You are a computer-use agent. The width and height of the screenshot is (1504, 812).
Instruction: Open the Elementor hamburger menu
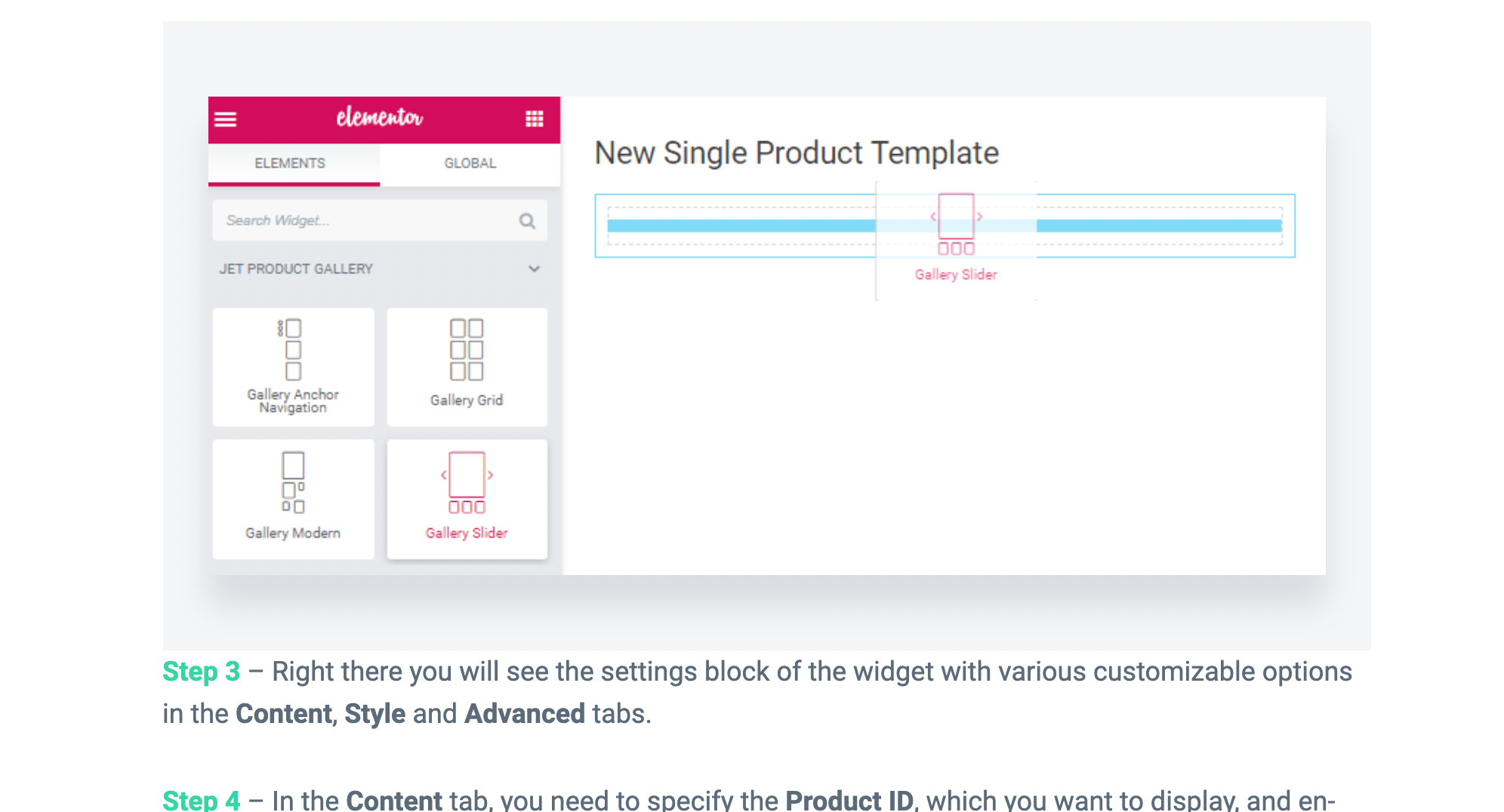tap(225, 119)
